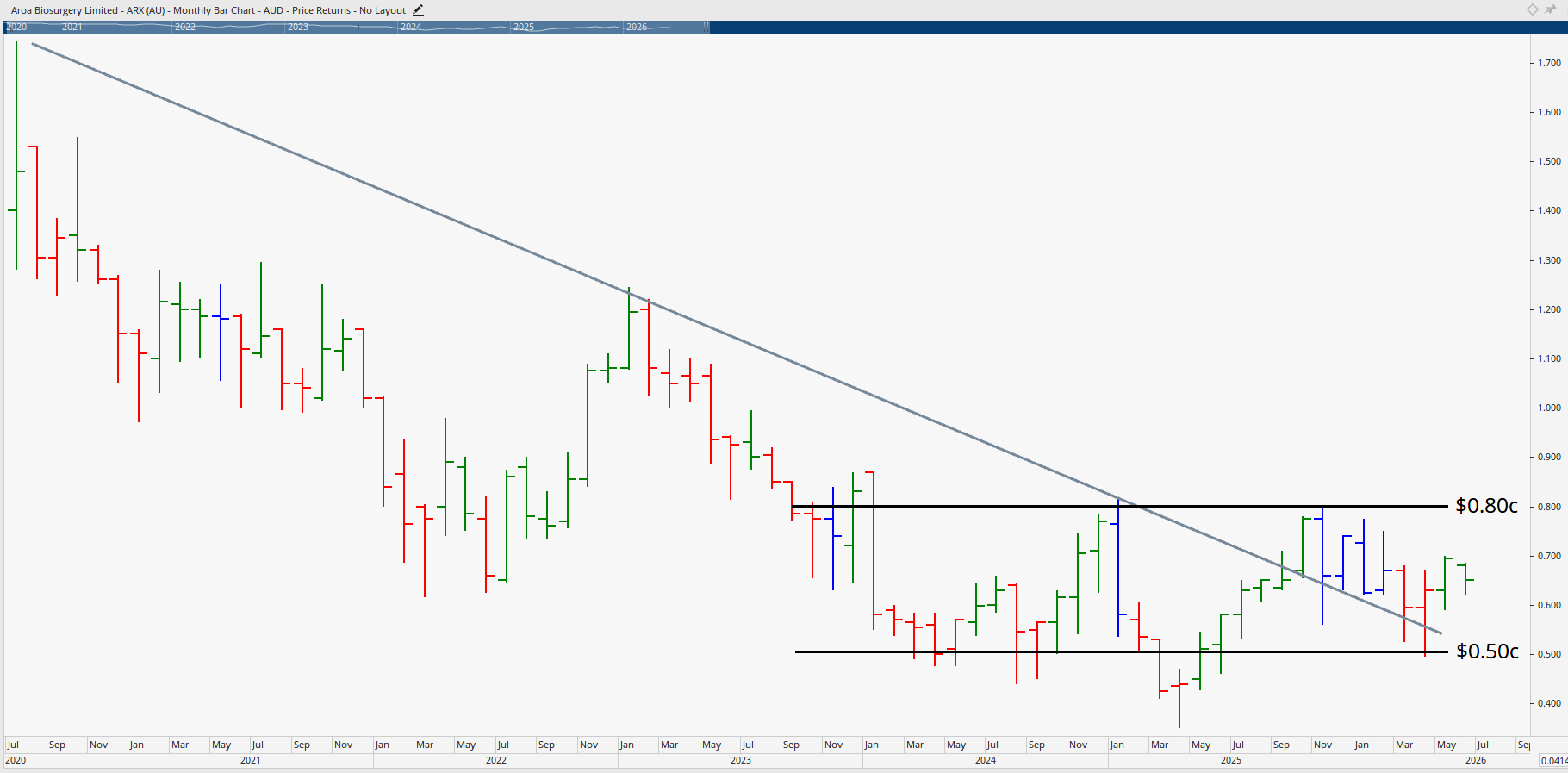This screenshot has width=1568, height=773.
Task: Click the 2022 year label on the bottom axis
Action: coord(495,760)
